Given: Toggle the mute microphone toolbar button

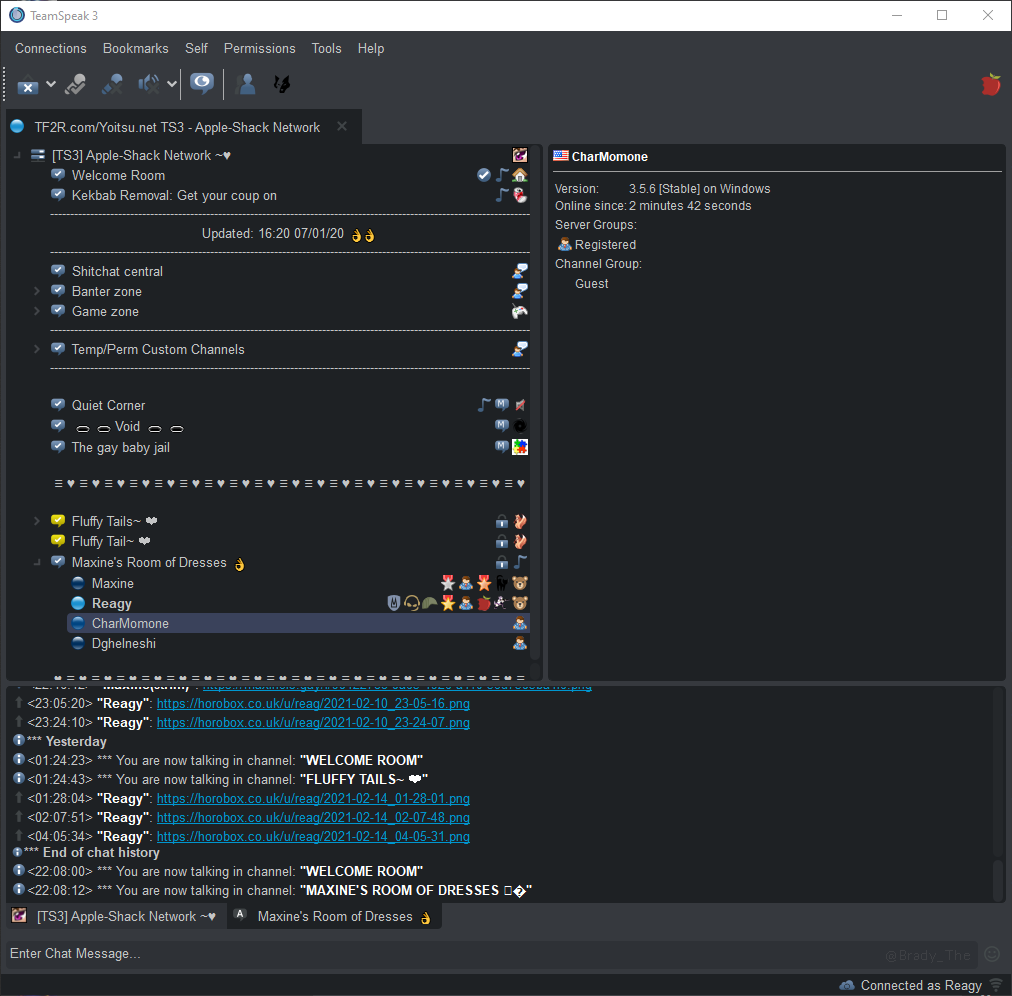Looking at the screenshot, I should pyautogui.click(x=112, y=85).
